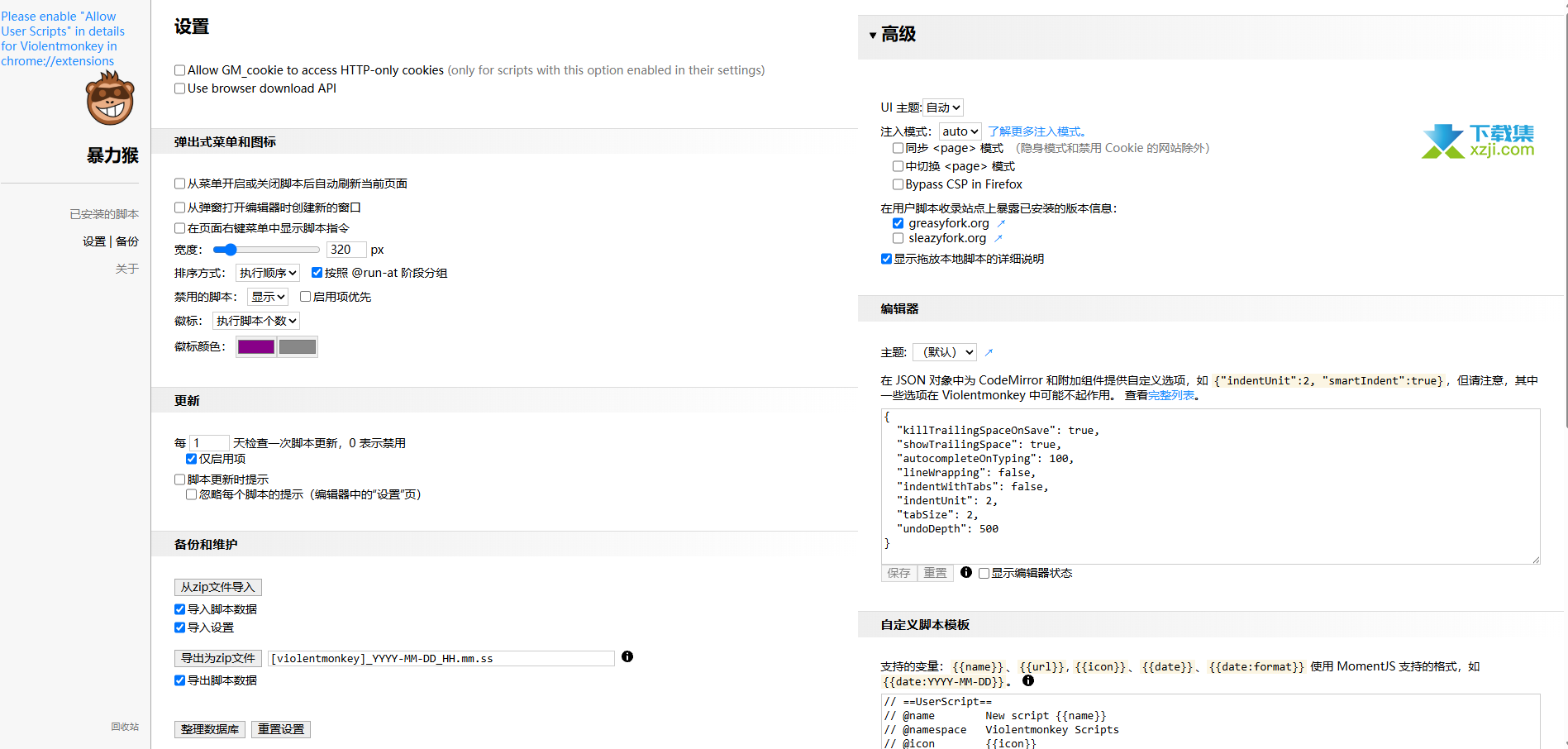Open 排序方式 dropdown showing 执行顺序
This screenshot has height=749, width=1568.
click(x=268, y=273)
